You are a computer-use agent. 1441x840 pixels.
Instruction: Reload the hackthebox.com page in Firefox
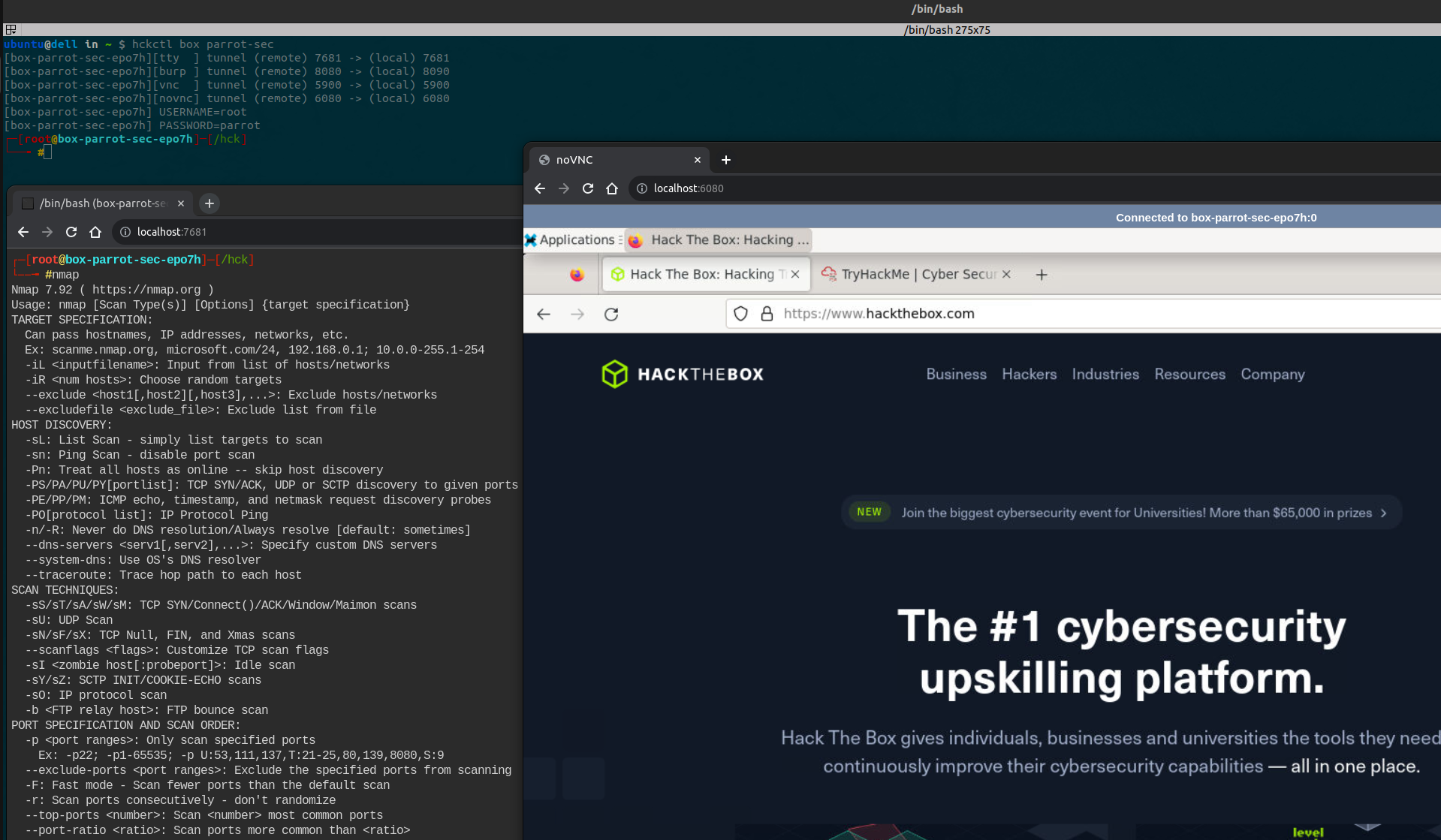tap(611, 314)
